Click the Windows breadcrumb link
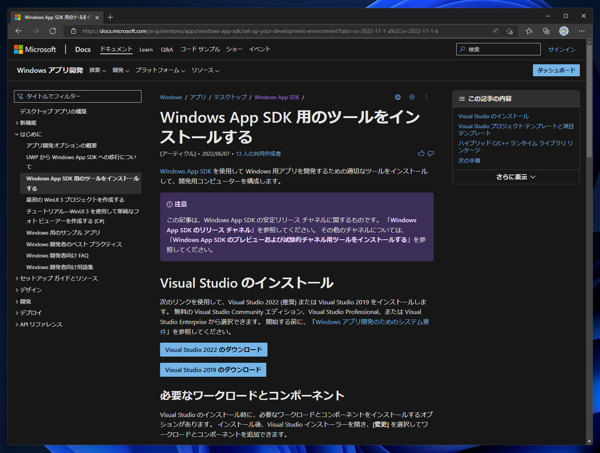 (x=171, y=97)
